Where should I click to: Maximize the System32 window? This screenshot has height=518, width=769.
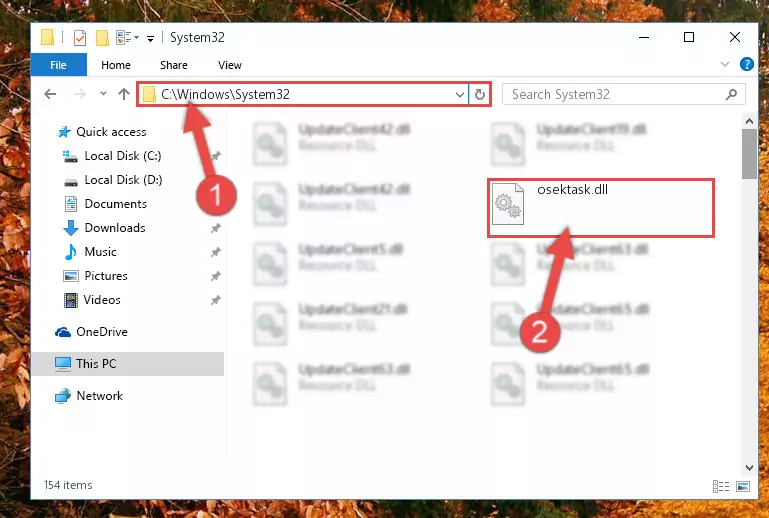(689, 37)
